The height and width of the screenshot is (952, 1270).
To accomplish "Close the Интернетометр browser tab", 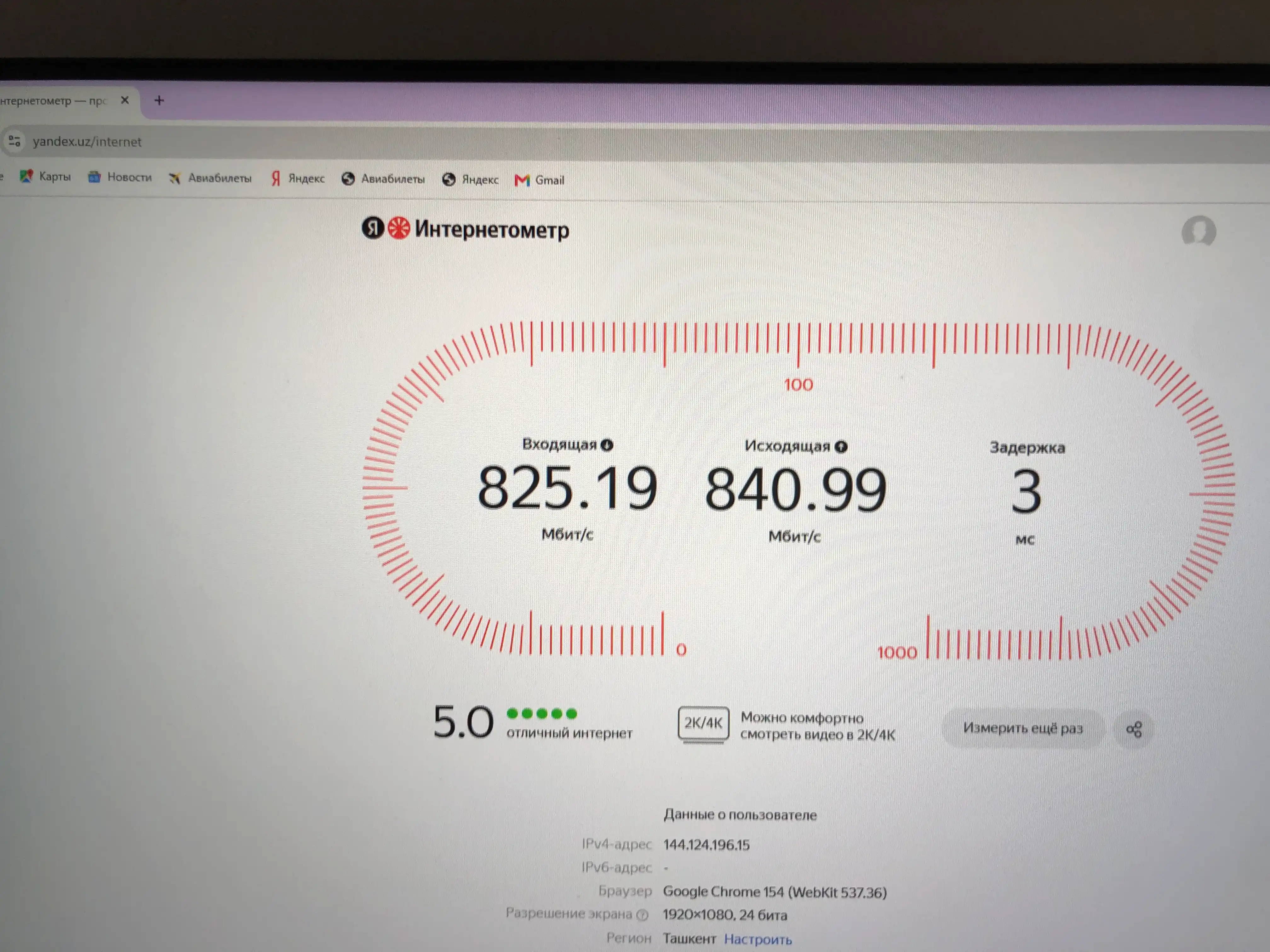I will pos(125,100).
